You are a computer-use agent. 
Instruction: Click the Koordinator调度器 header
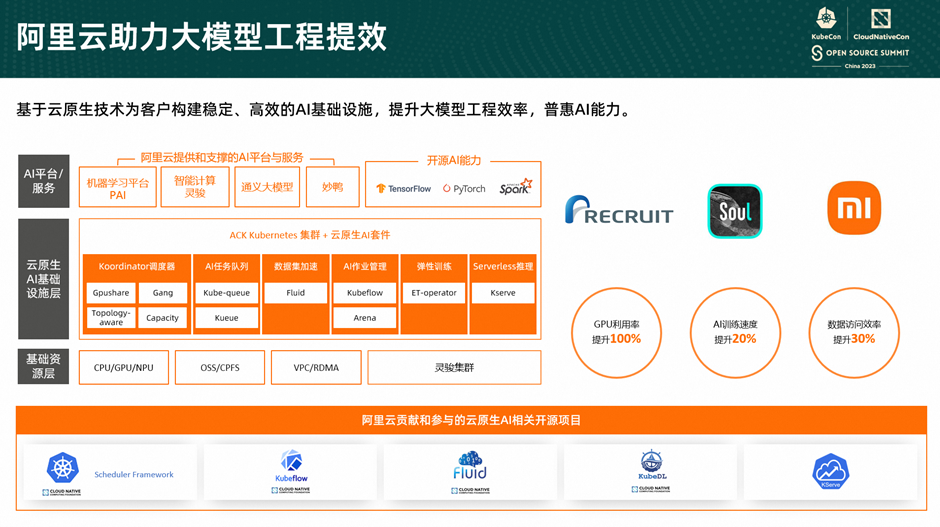(137, 266)
